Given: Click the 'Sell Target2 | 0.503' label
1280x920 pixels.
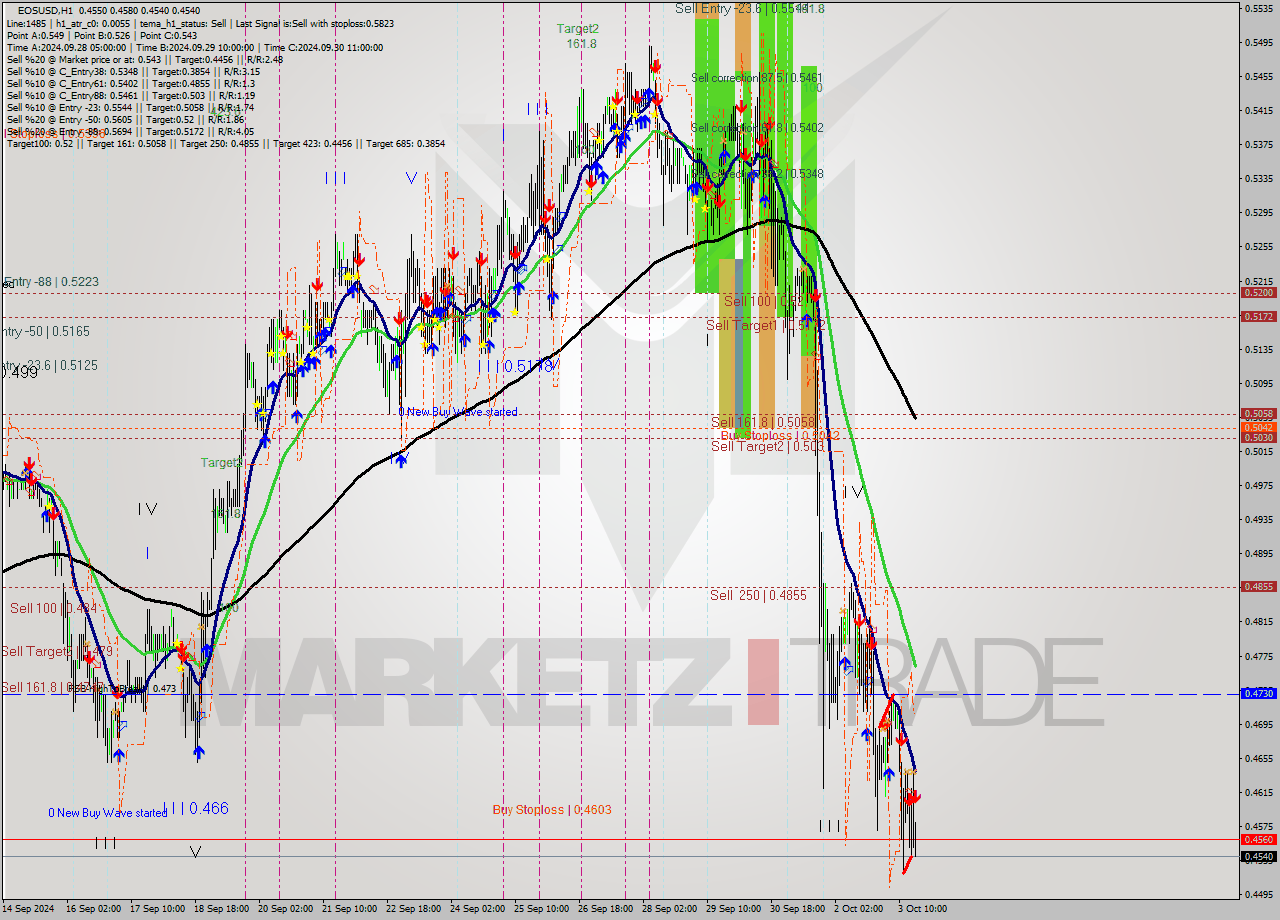Looking at the screenshot, I should (x=768, y=446).
